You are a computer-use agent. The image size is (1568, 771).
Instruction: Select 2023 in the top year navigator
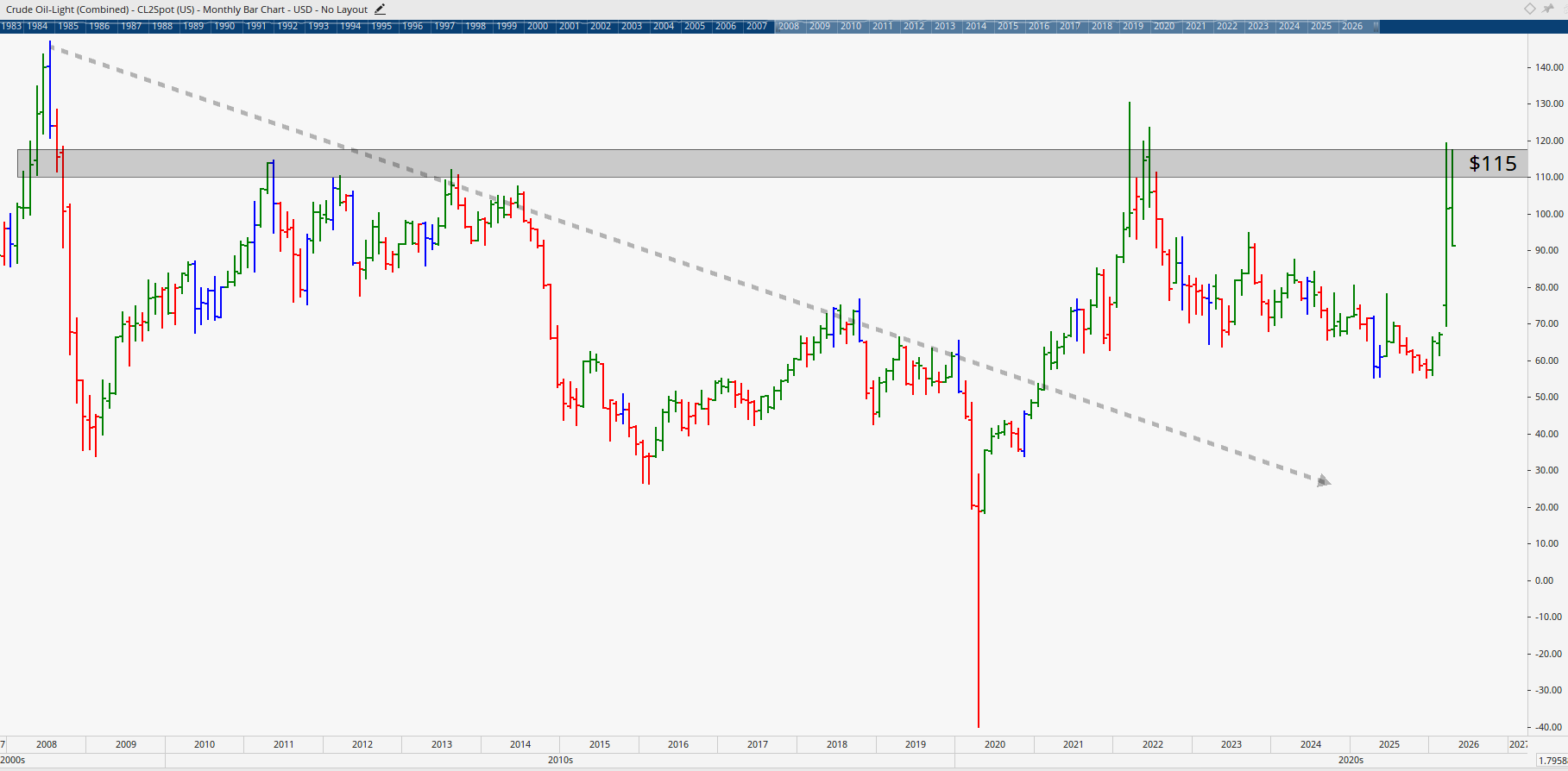point(1258,27)
